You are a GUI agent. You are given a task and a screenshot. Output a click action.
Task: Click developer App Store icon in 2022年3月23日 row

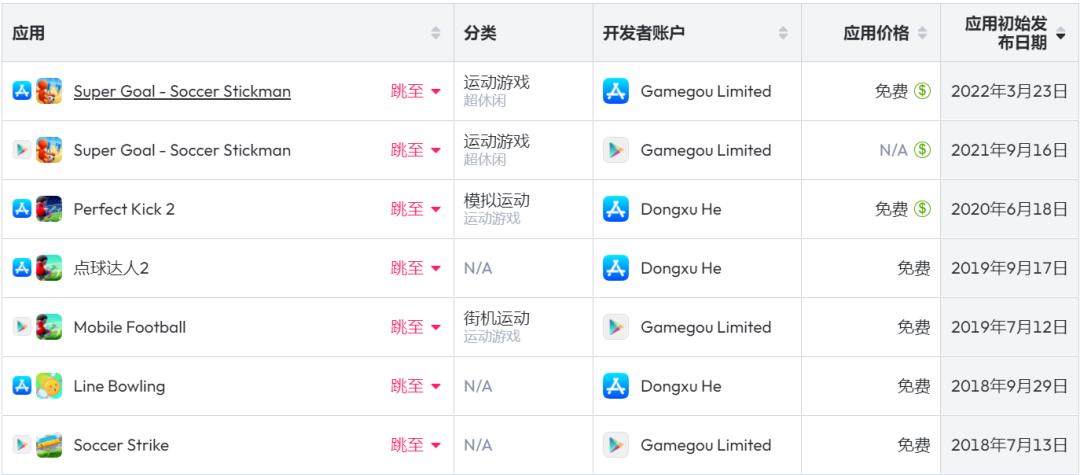[616, 91]
